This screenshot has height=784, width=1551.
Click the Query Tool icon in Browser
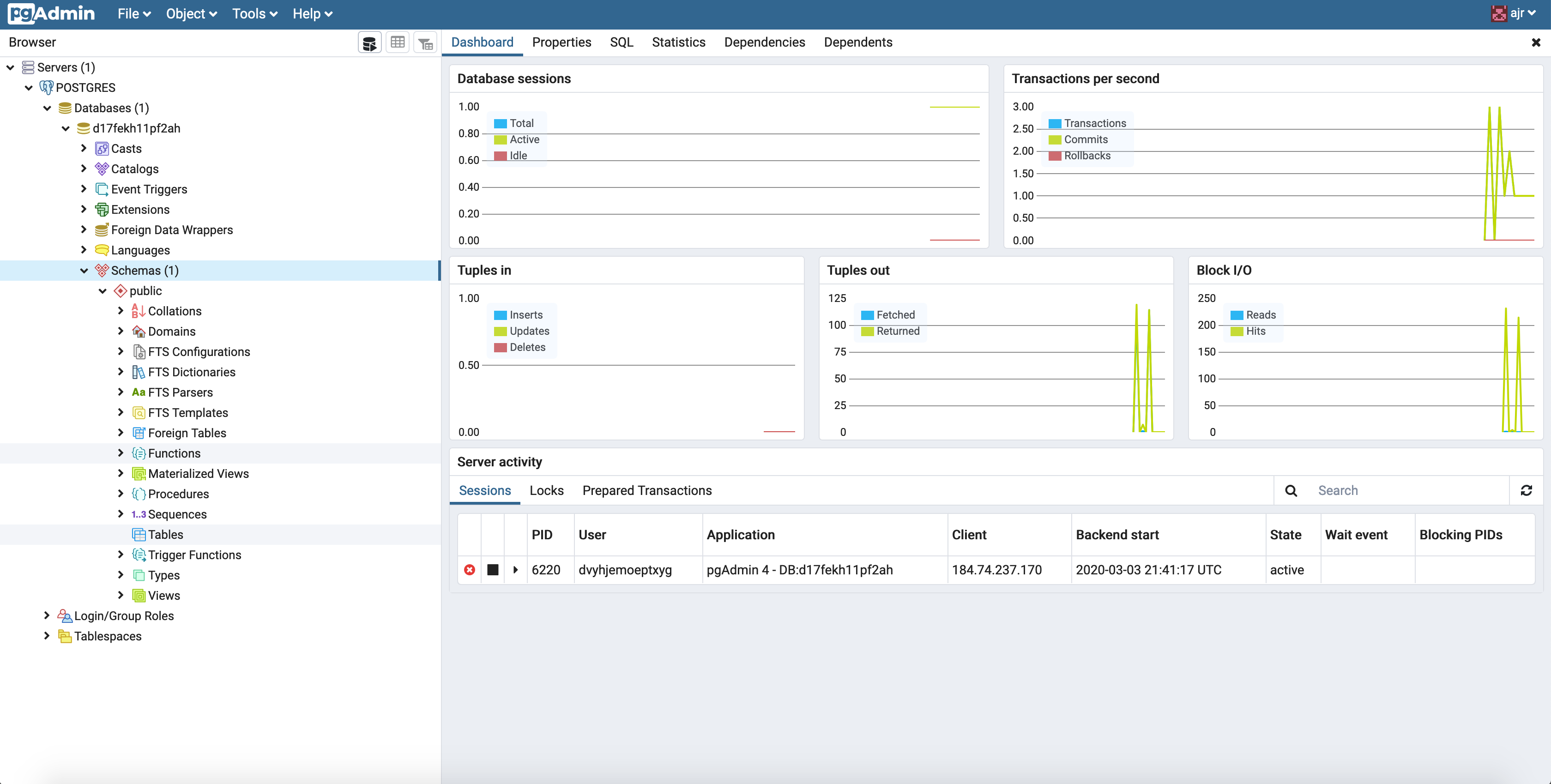coord(369,43)
